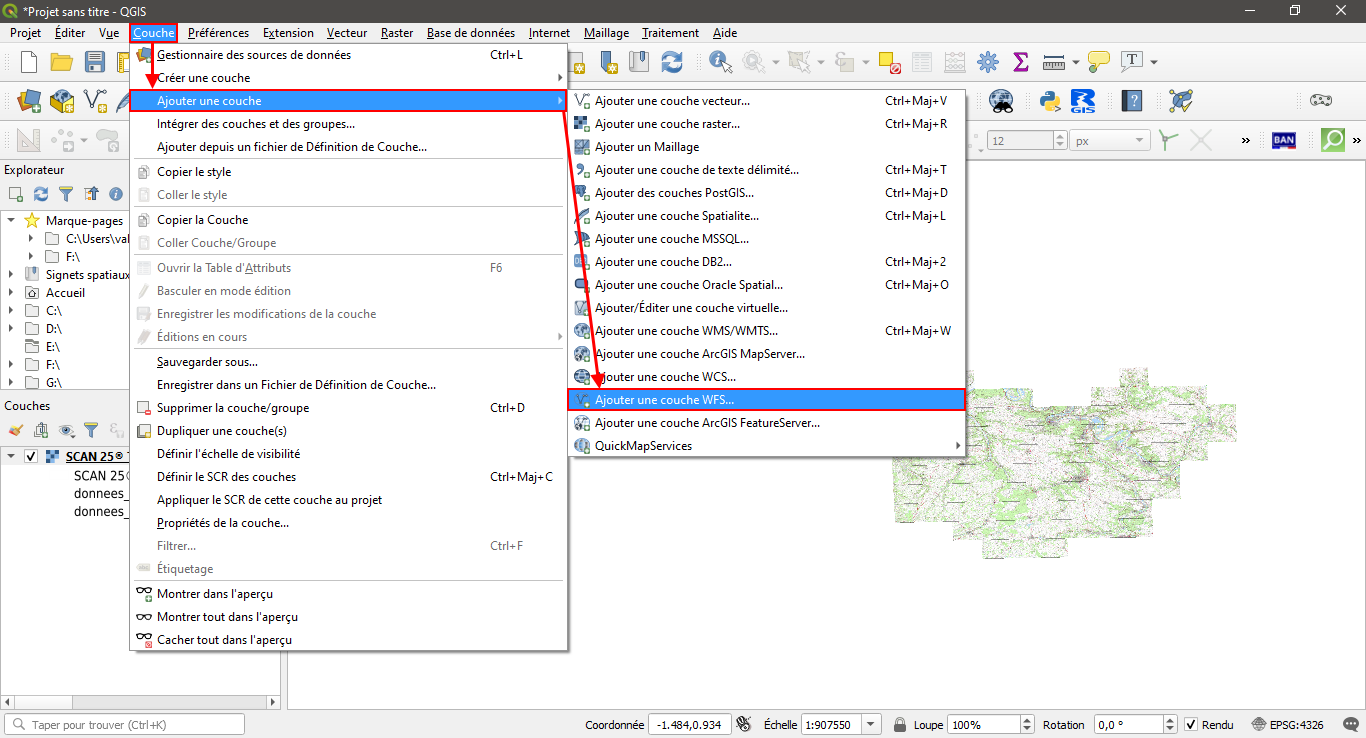The height and width of the screenshot is (738, 1366).
Task: Open the Python console
Action: point(1049,100)
